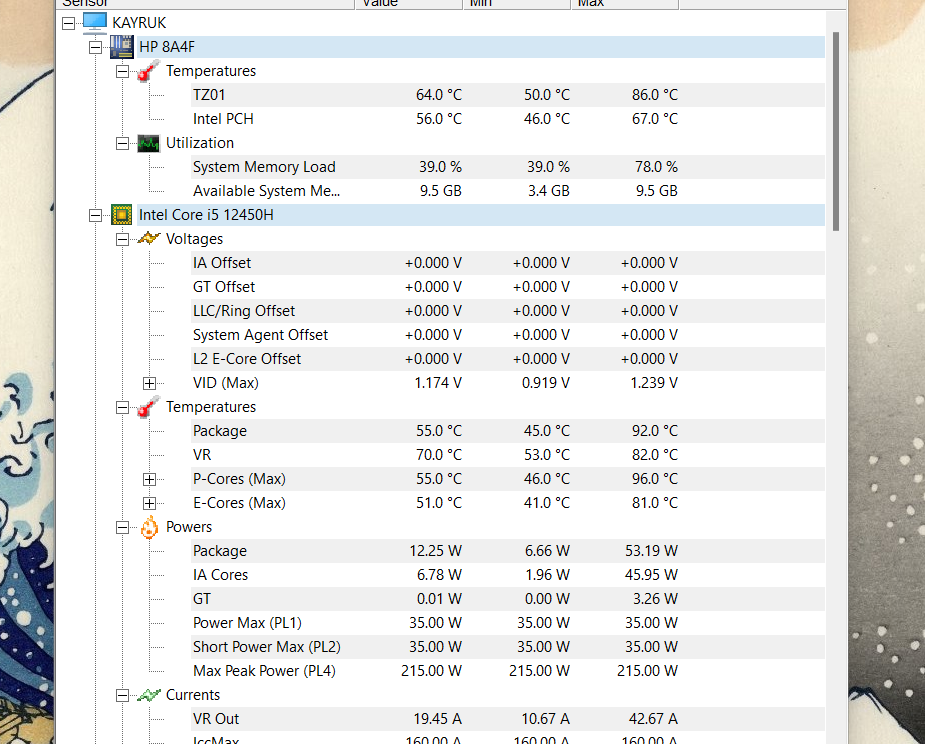This screenshot has width=925, height=744.
Task: Click the P-Cores max value 96.0 °C
Action: pos(655,478)
